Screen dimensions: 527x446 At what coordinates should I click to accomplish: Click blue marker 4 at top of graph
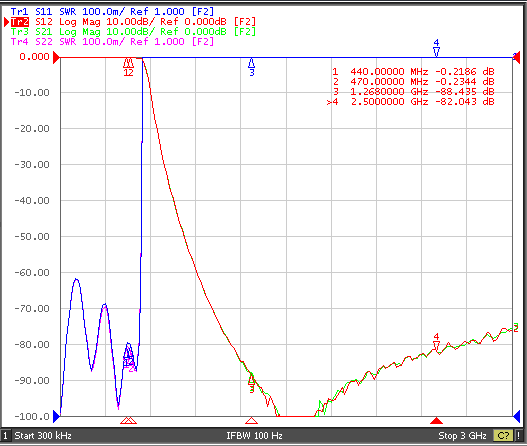click(436, 48)
